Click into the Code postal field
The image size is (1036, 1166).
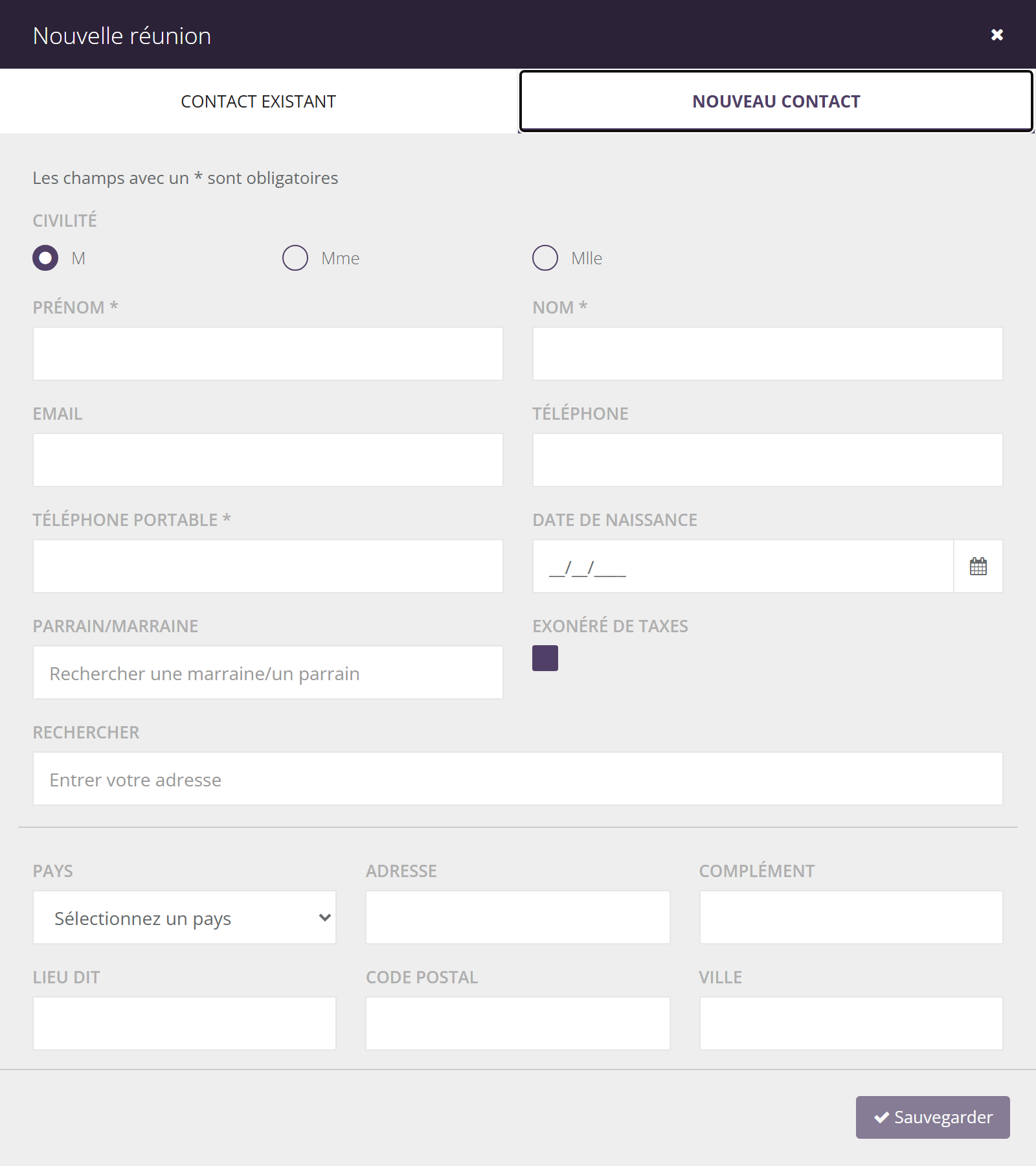coord(518,1023)
